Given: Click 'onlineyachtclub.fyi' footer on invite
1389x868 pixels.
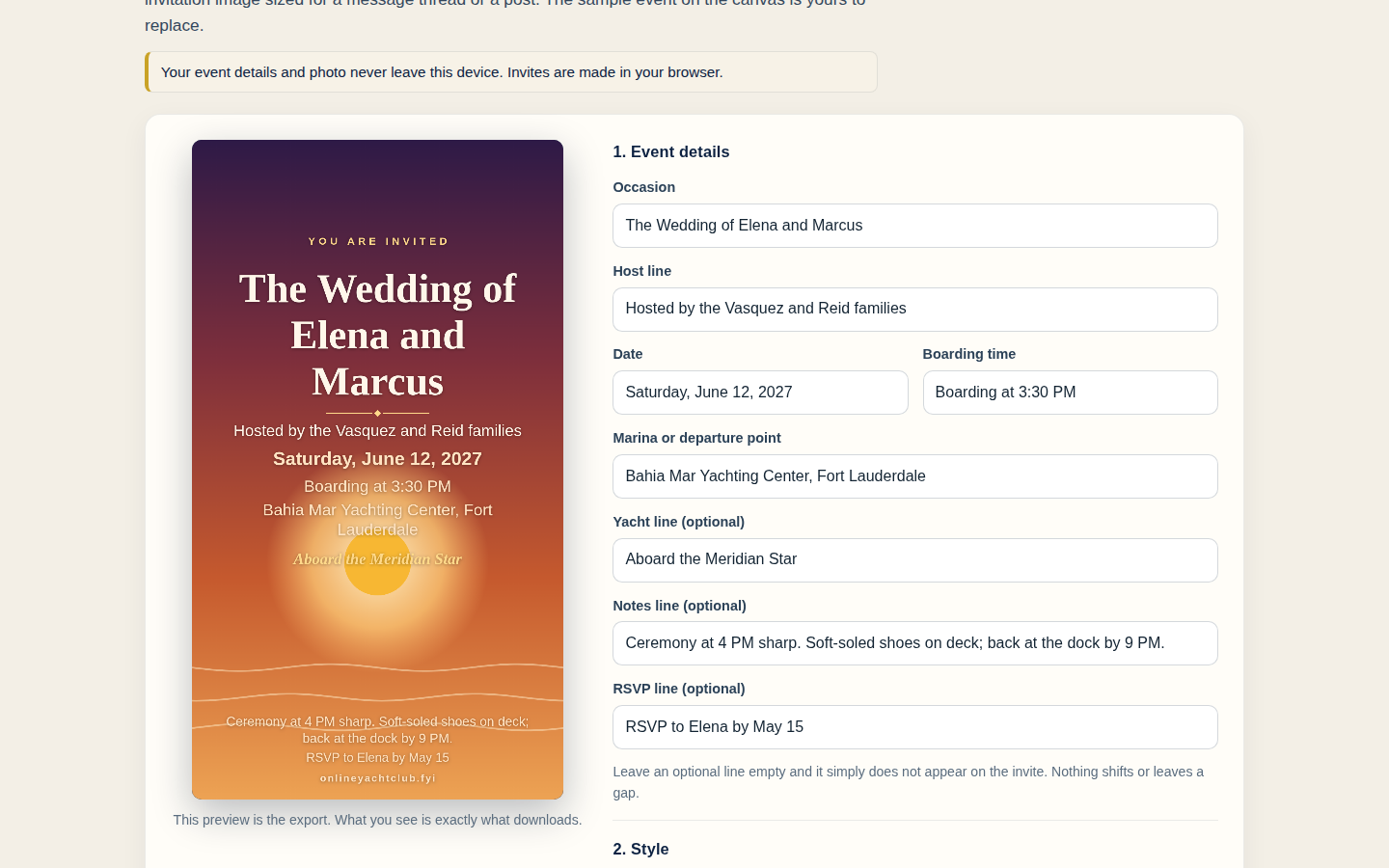Looking at the screenshot, I should tap(378, 778).
